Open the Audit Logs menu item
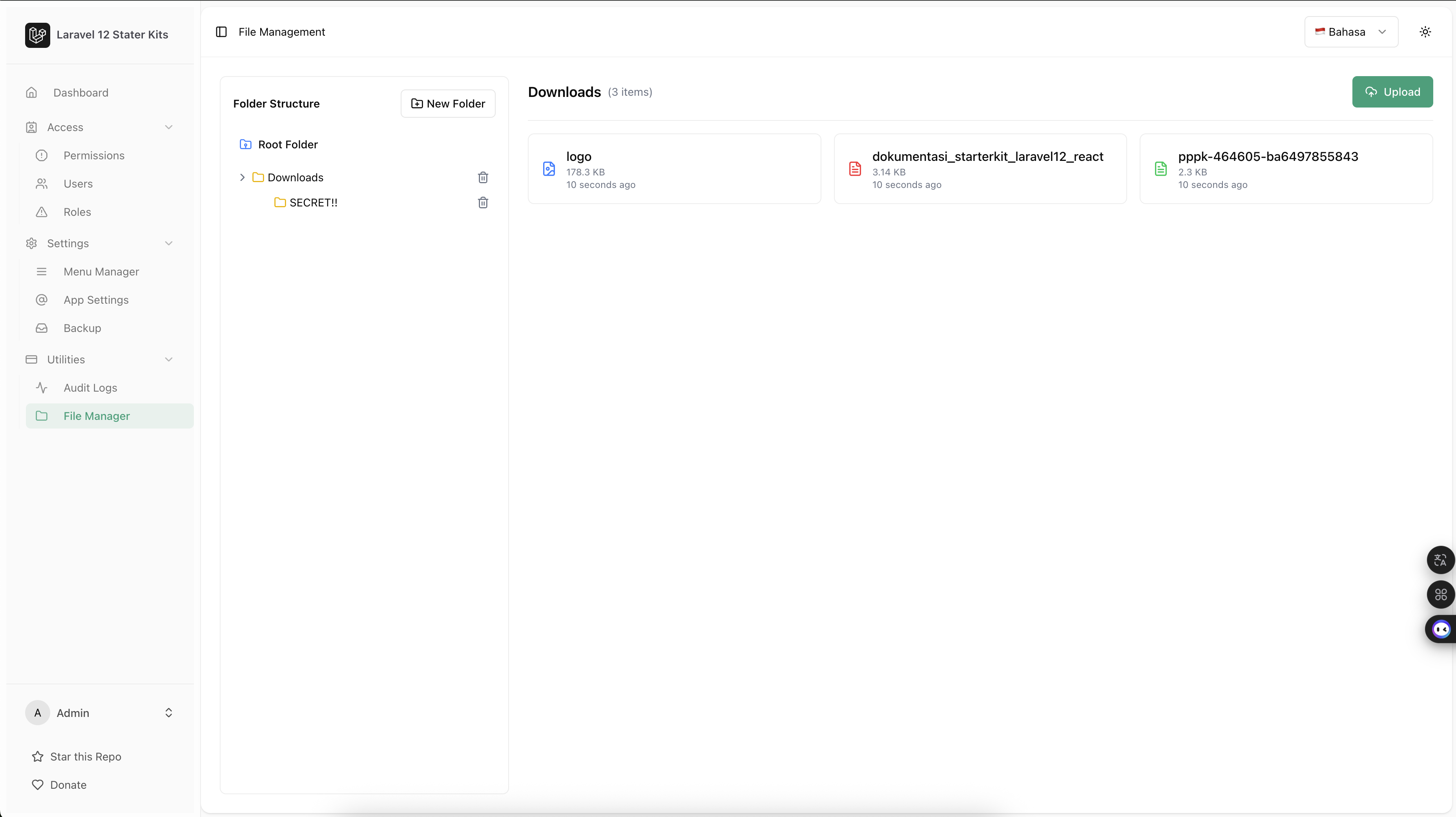Image resolution: width=1456 pixels, height=817 pixels. (90, 388)
